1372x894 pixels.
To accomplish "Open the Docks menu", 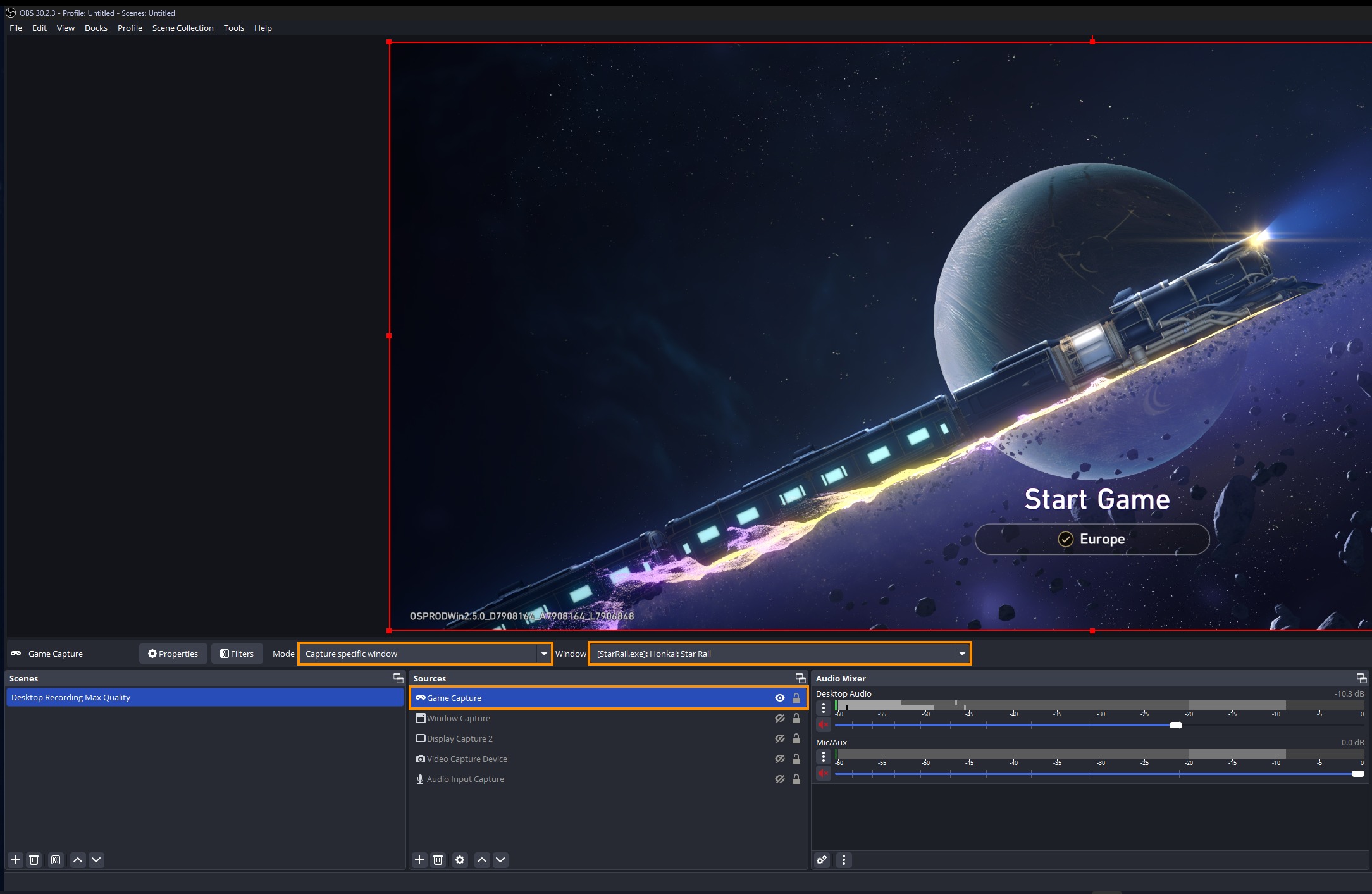I will (x=96, y=28).
